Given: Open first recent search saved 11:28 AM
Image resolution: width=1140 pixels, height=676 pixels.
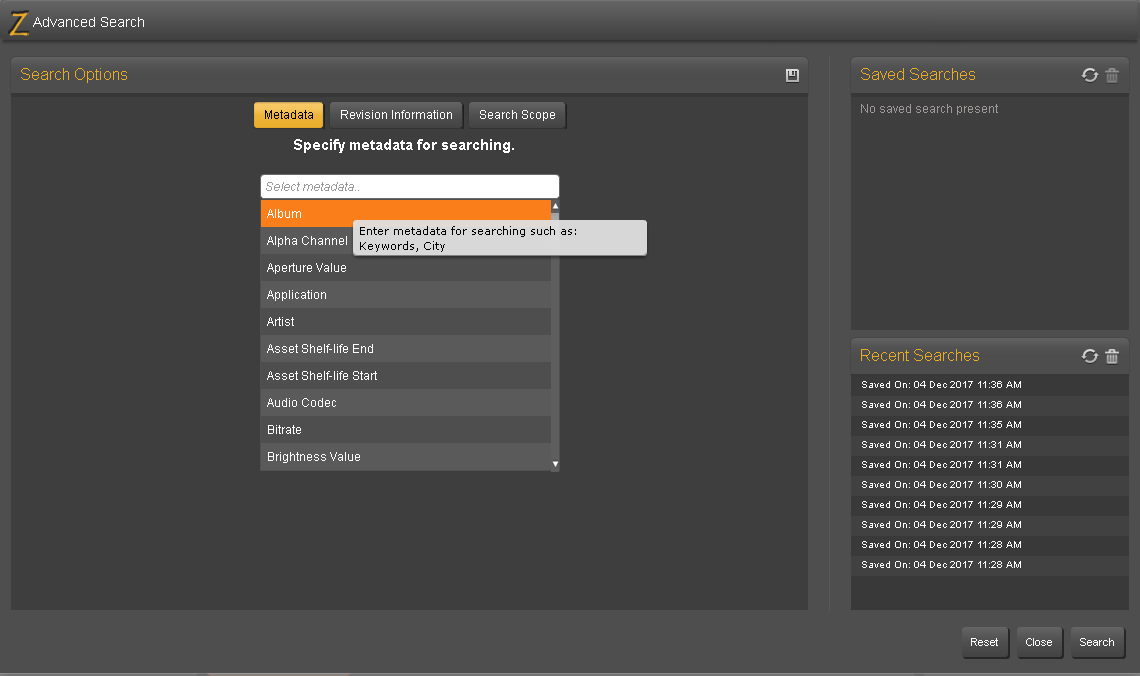Looking at the screenshot, I should pos(990,544).
